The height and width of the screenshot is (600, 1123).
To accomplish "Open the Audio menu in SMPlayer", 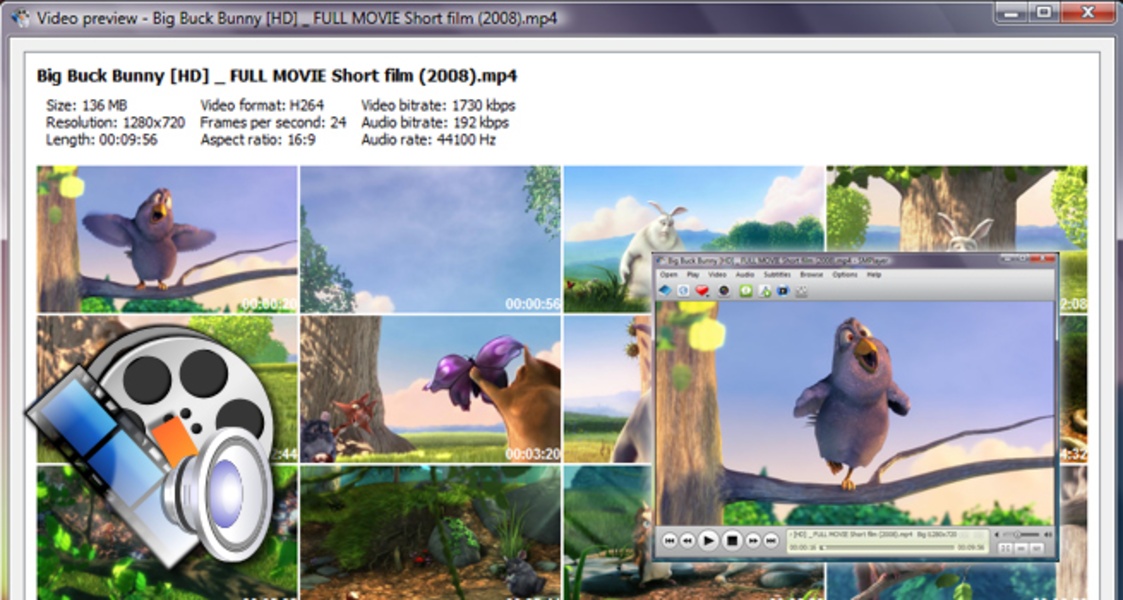I will (x=745, y=274).
